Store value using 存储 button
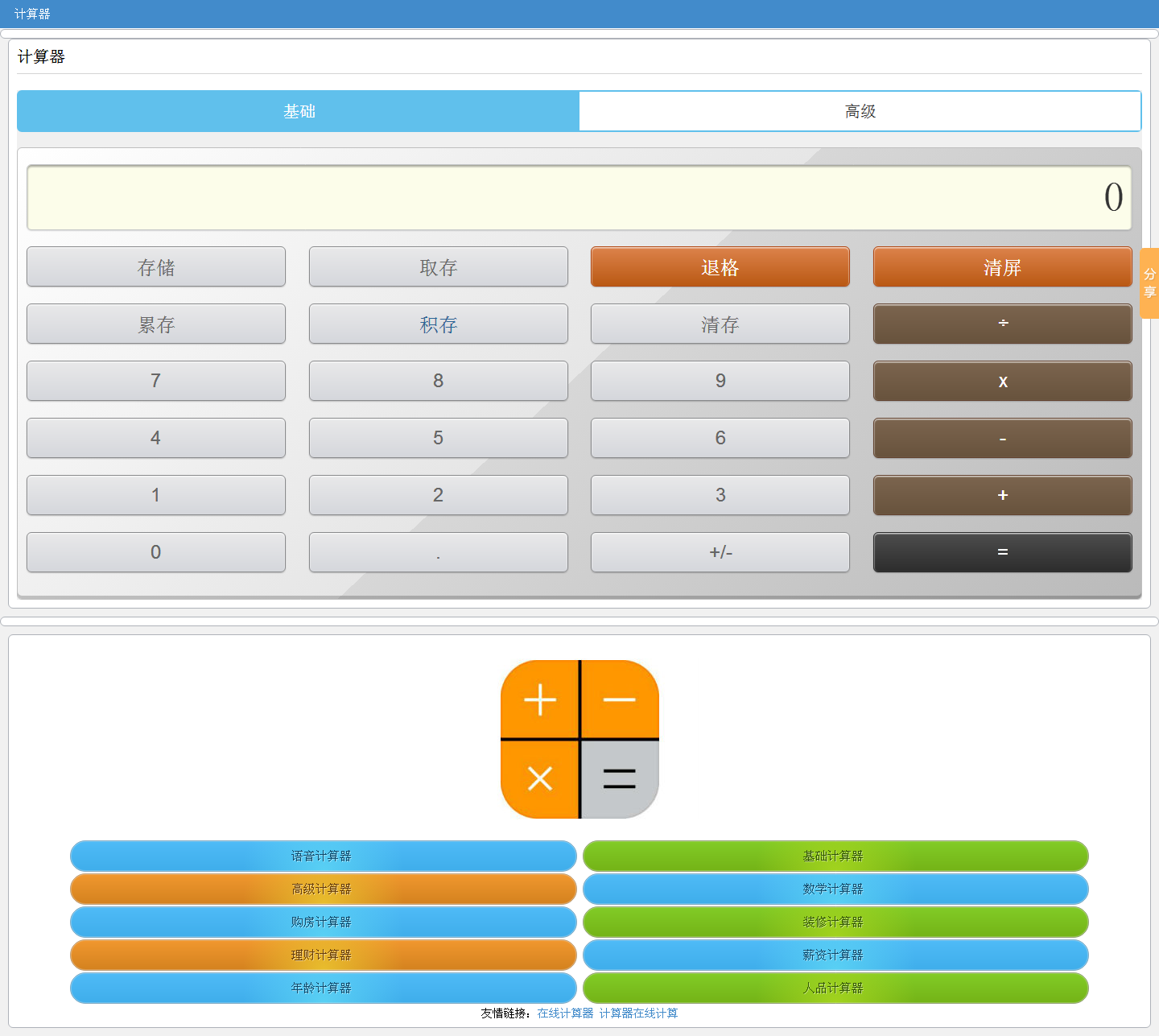This screenshot has width=1159, height=1036. (156, 267)
